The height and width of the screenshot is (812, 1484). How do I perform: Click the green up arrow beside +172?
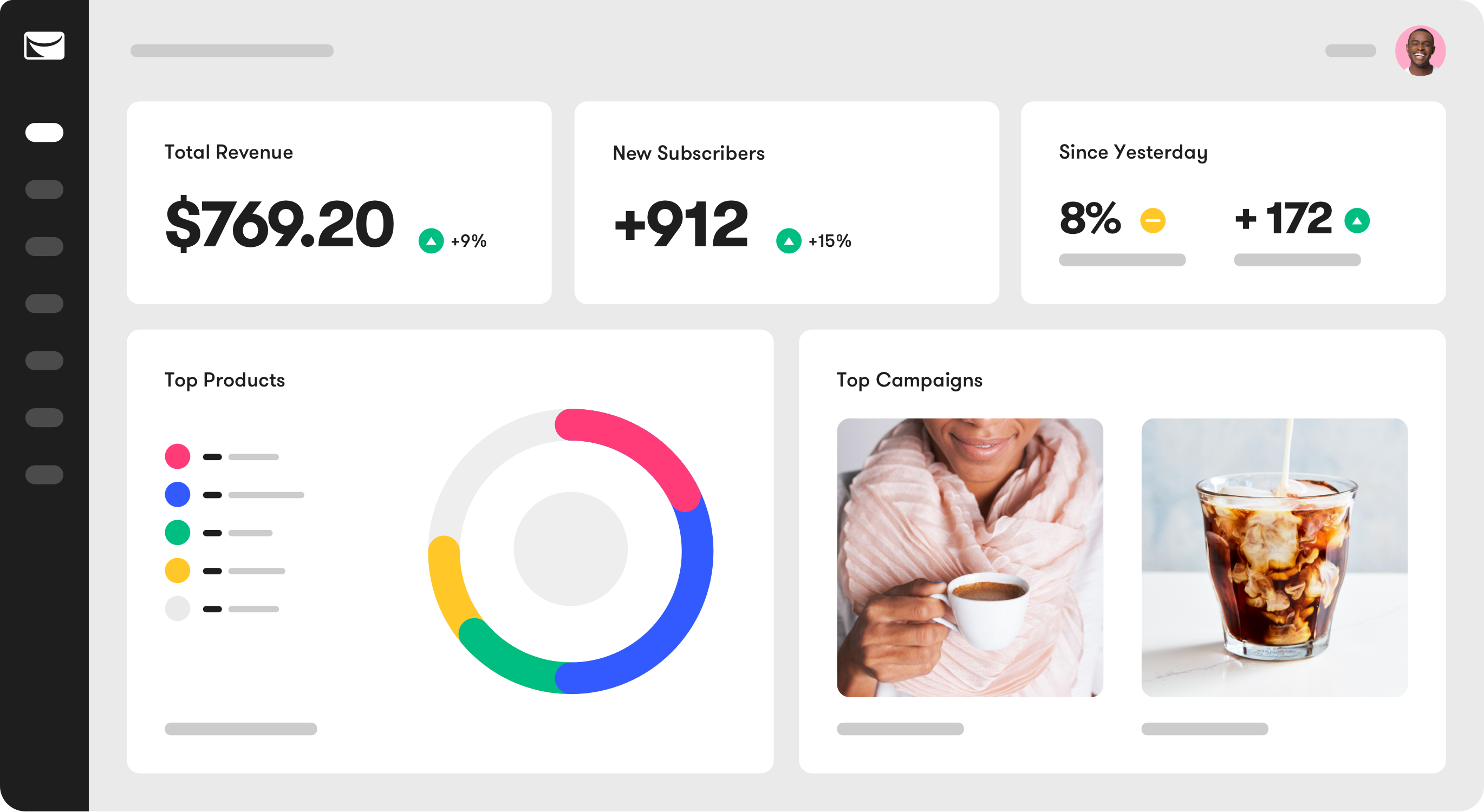(1357, 220)
